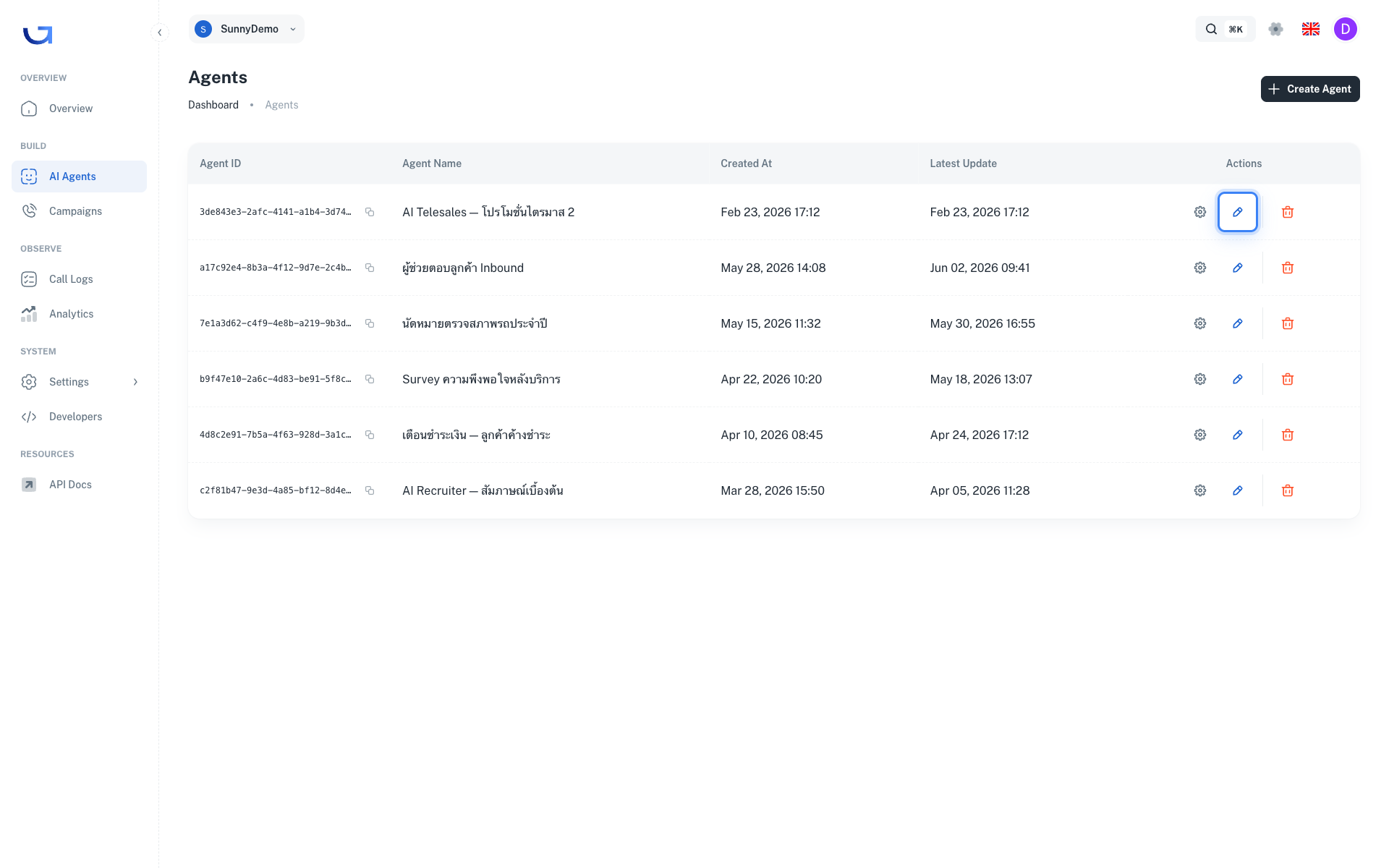Open Analytics in sidebar
Image resolution: width=1389 pixels, height=868 pixels.
80,314
